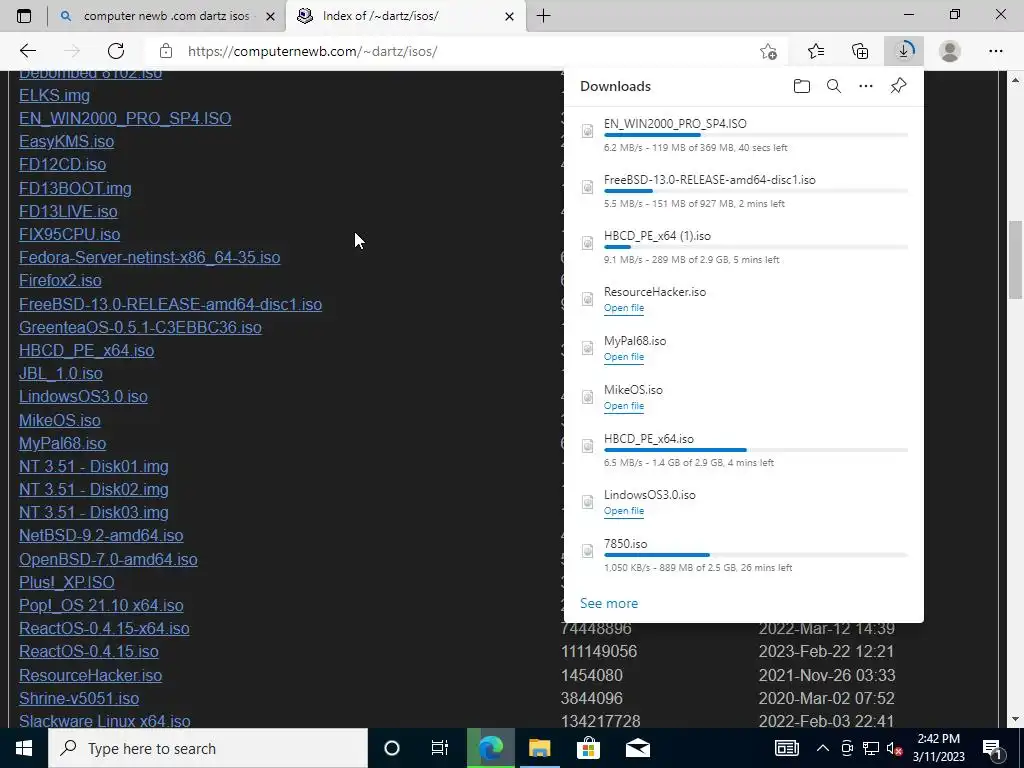Click NT 3.51 - Disk02.img link

pyautogui.click(x=93, y=489)
